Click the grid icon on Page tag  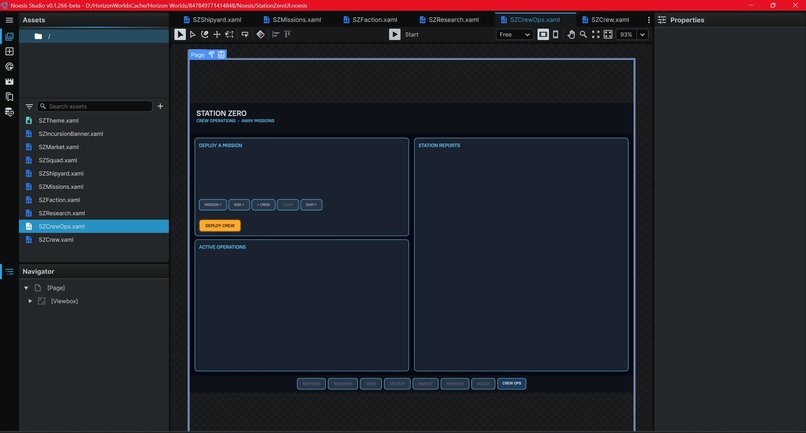coord(221,55)
